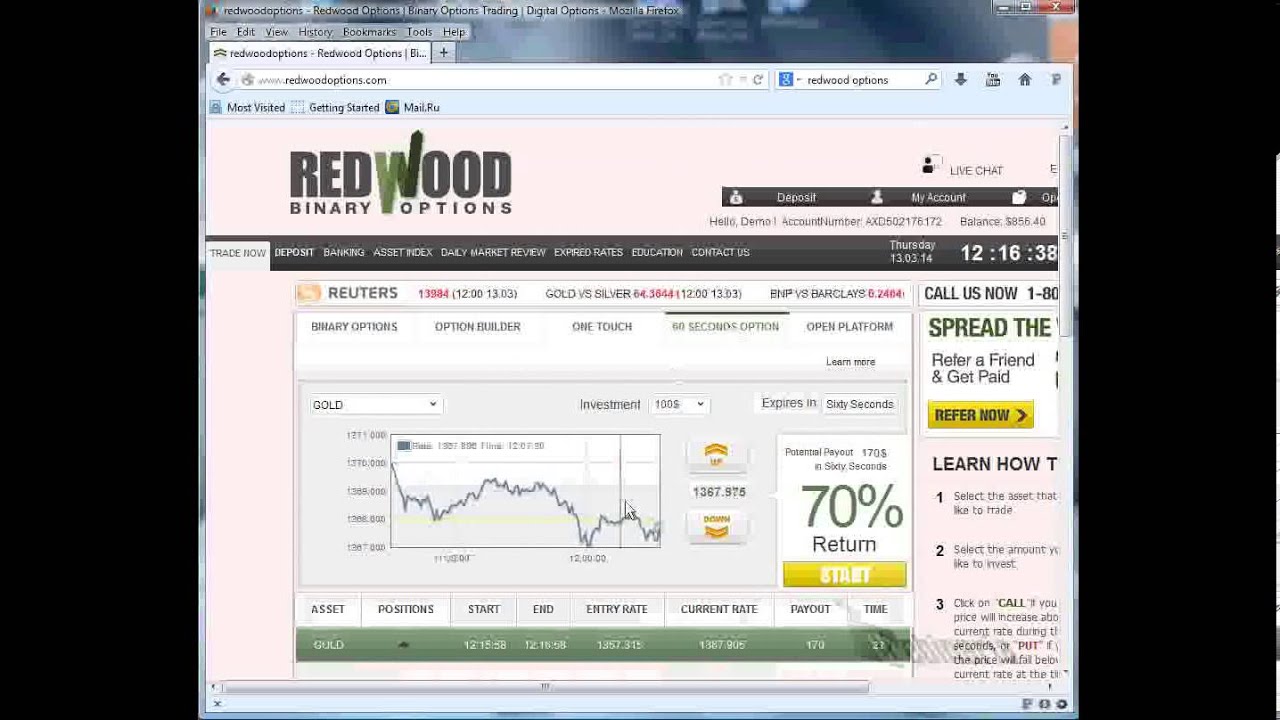This screenshot has width=1280, height=720.
Task: Open the search engine selector arrow
Action: [798, 80]
